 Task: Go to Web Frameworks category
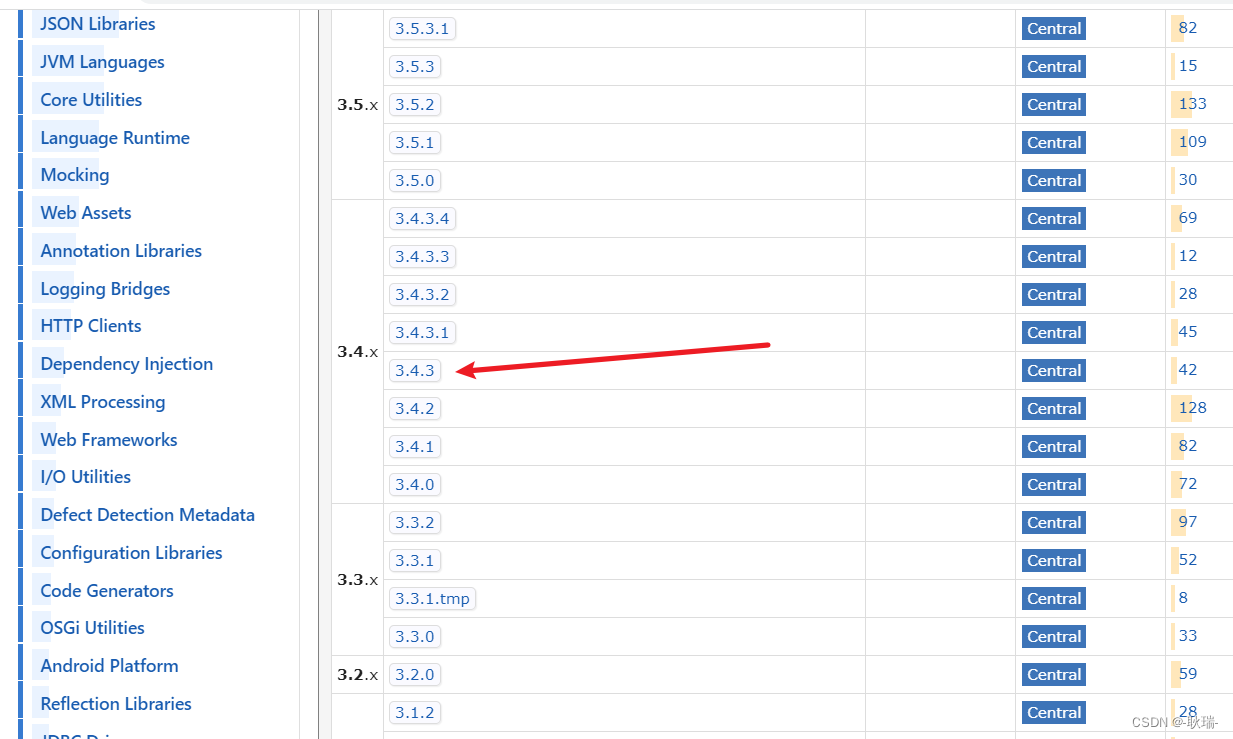(x=109, y=440)
